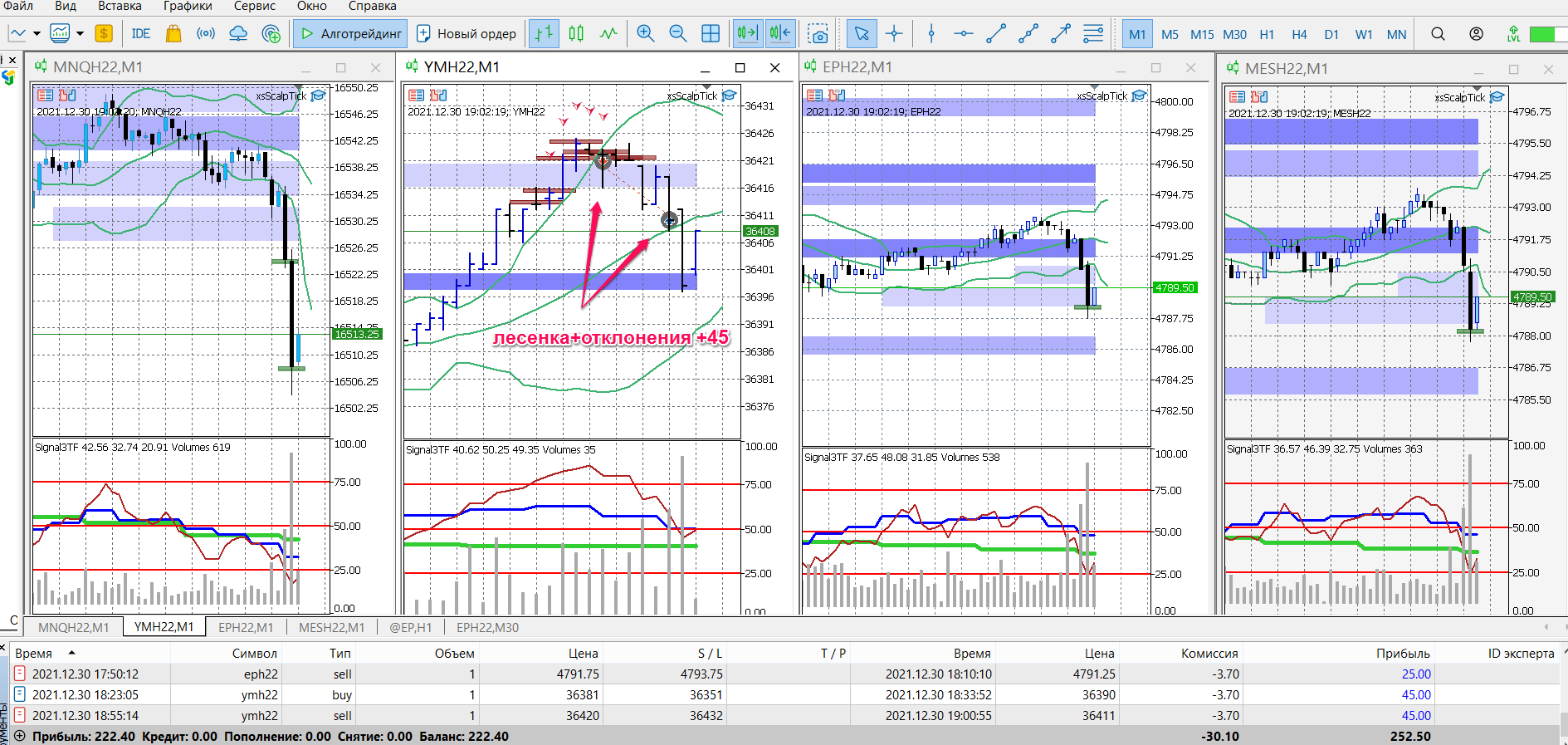This screenshot has width=1568, height=745.
Task: Select the H4 timeframe button
Action: (1299, 34)
